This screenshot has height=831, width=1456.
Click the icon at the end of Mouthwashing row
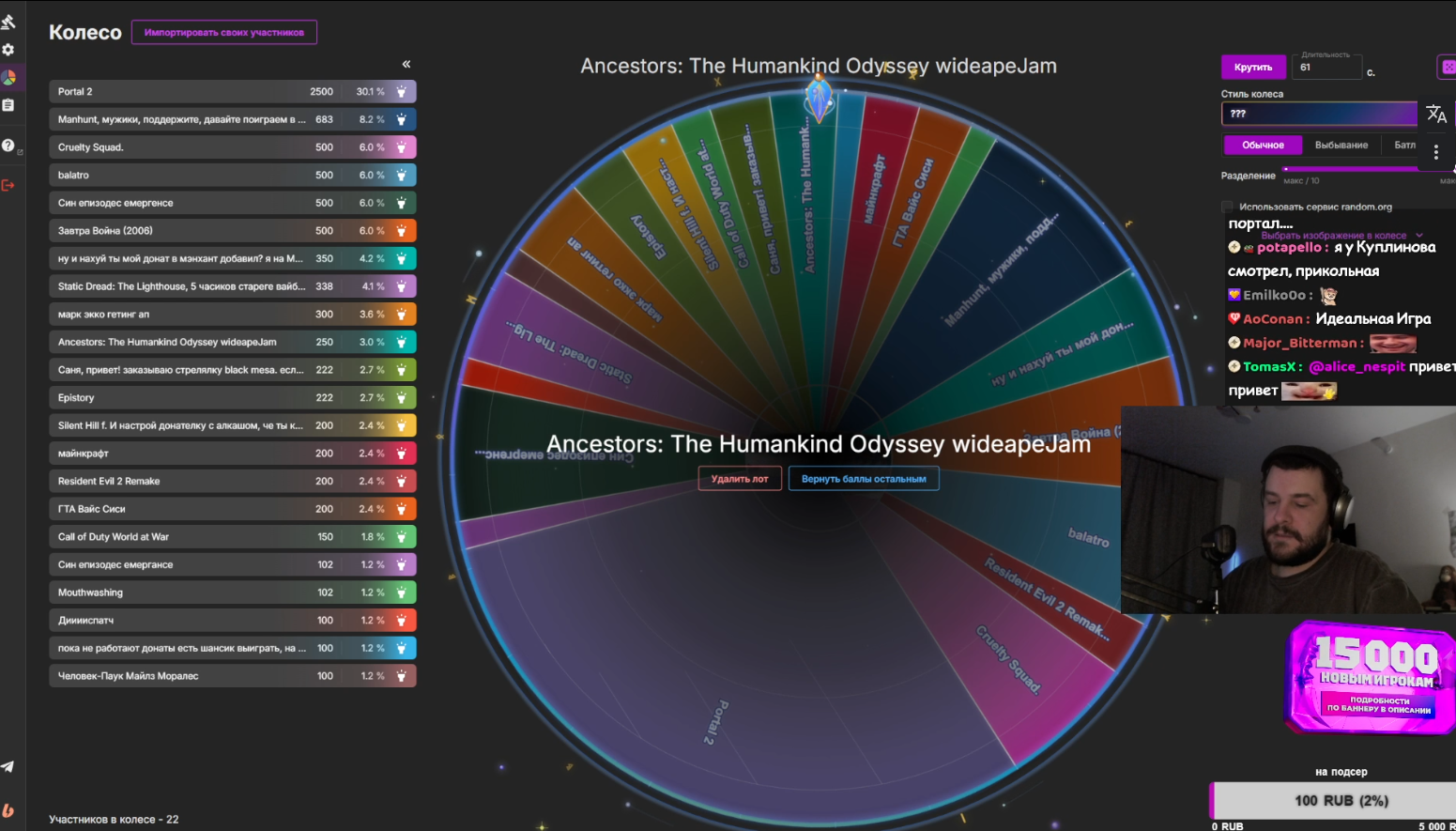pos(401,592)
